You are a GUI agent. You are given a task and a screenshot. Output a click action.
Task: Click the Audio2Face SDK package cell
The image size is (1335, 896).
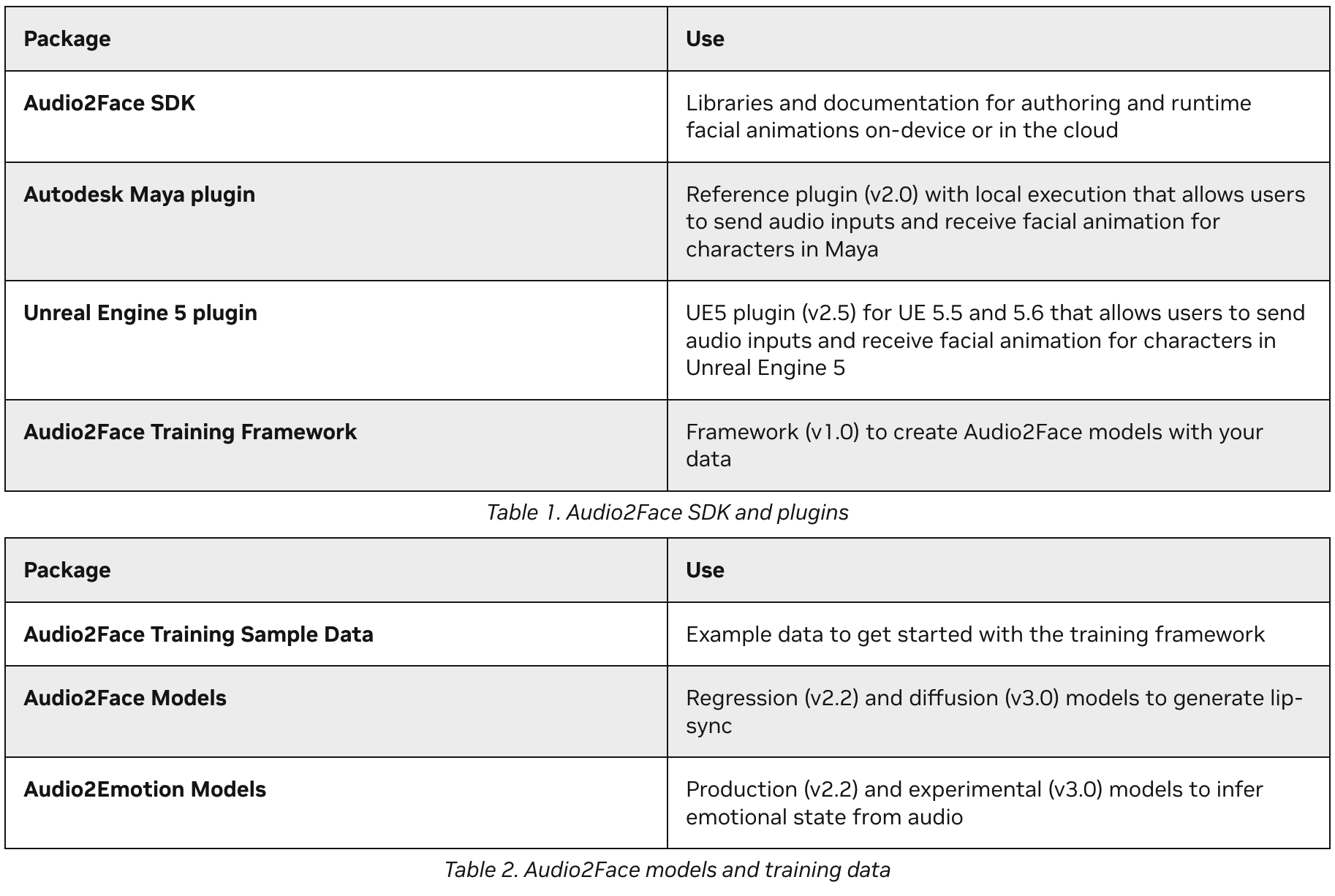(x=110, y=103)
